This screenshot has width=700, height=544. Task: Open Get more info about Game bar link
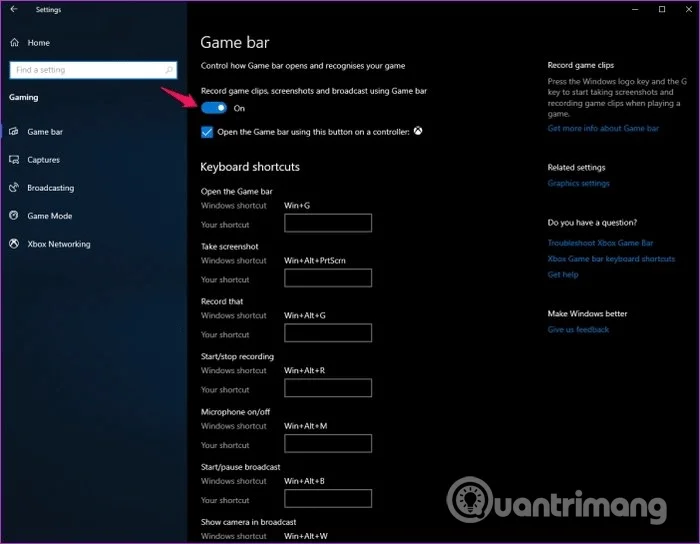(603, 129)
